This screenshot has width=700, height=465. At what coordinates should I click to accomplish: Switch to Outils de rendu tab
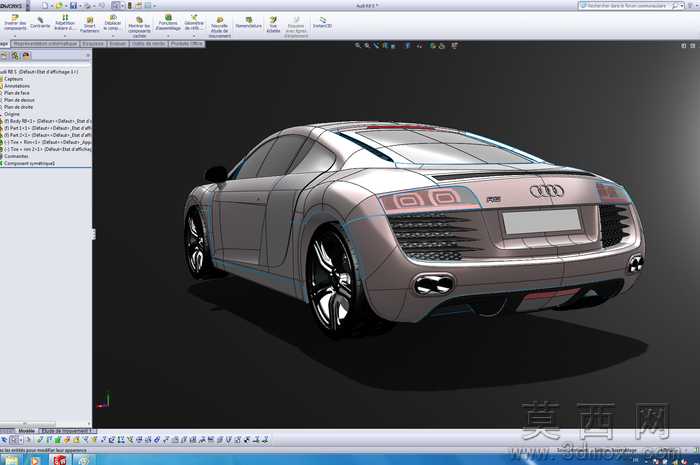click(149, 44)
